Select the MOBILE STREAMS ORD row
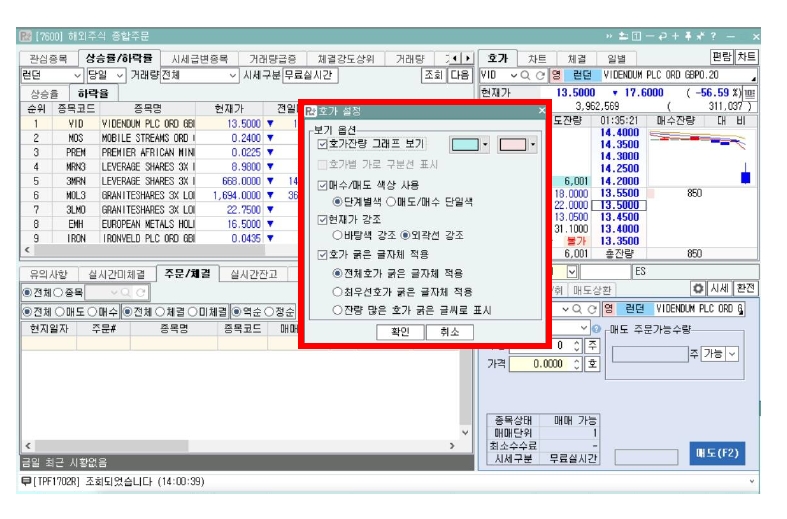Image resolution: width=787 pixels, height=519 pixels. (x=160, y=138)
